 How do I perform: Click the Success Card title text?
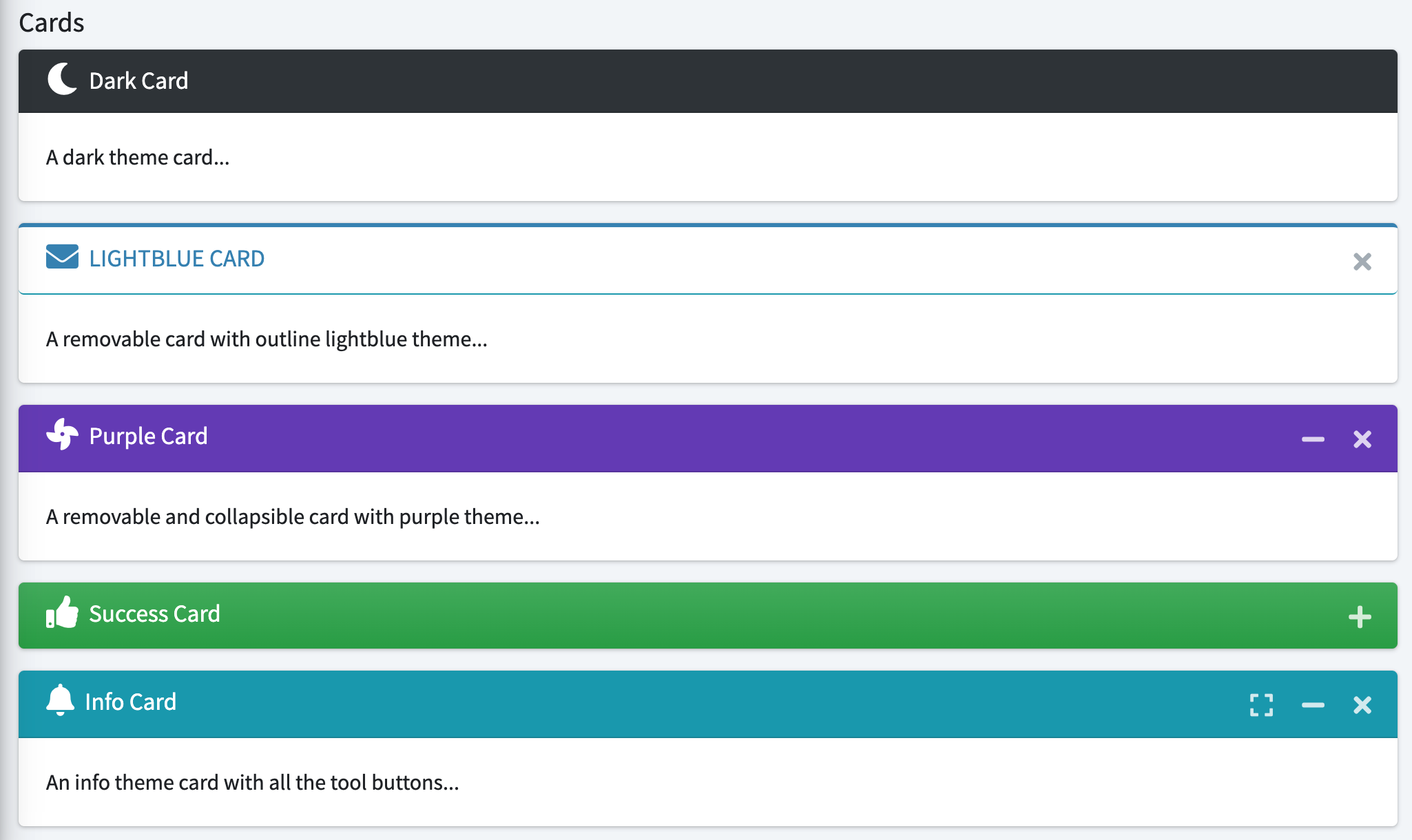point(154,613)
